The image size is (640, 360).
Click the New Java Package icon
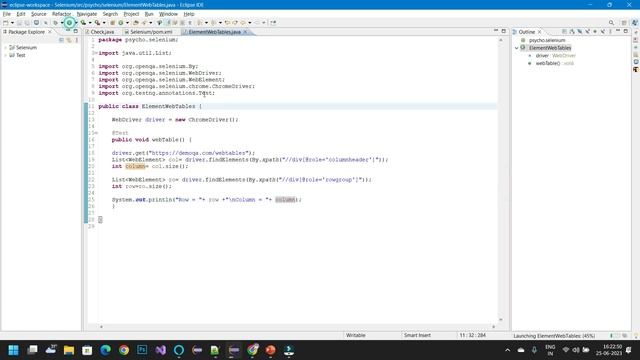click(112, 22)
